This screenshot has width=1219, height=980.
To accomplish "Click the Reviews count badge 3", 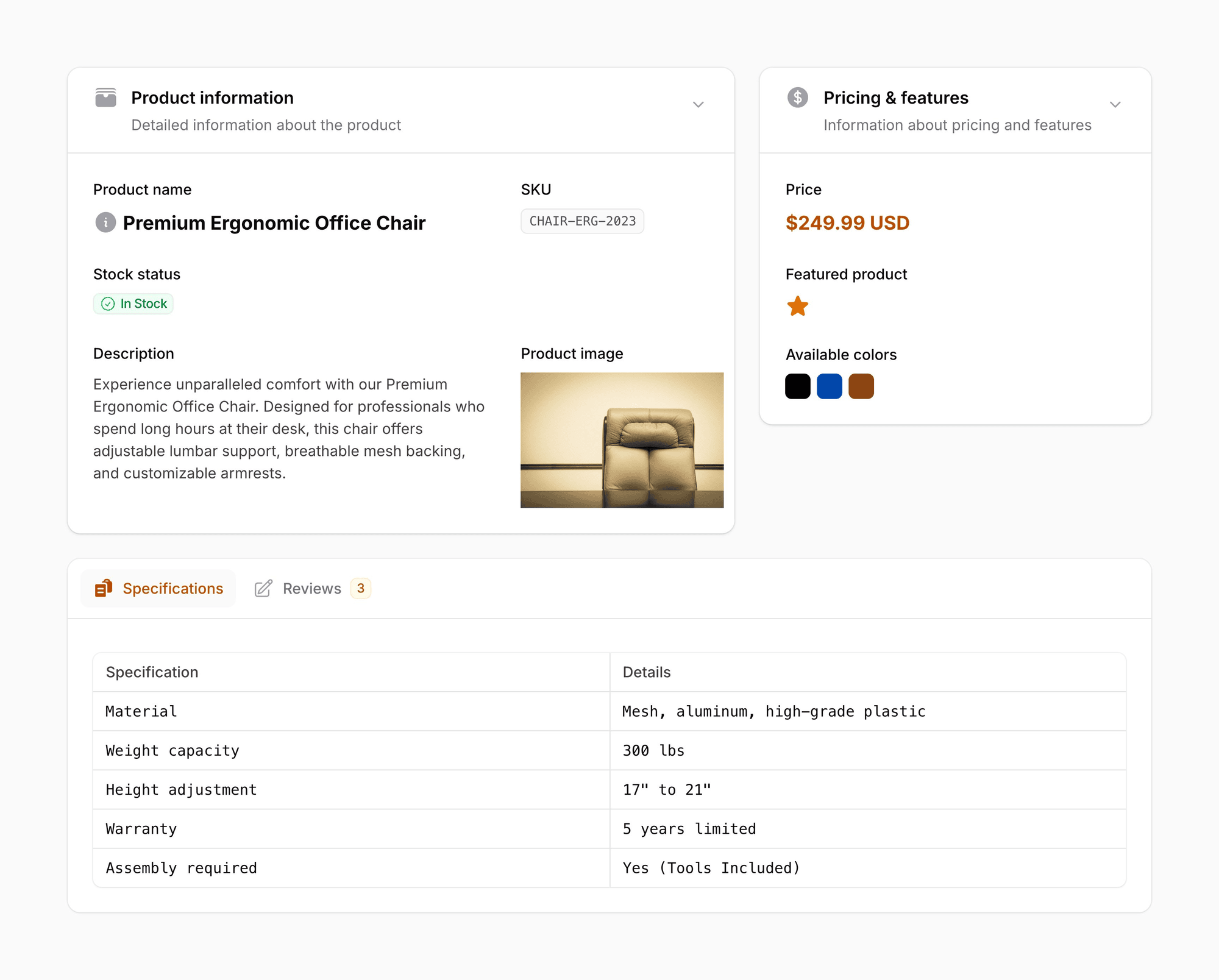I will point(361,588).
